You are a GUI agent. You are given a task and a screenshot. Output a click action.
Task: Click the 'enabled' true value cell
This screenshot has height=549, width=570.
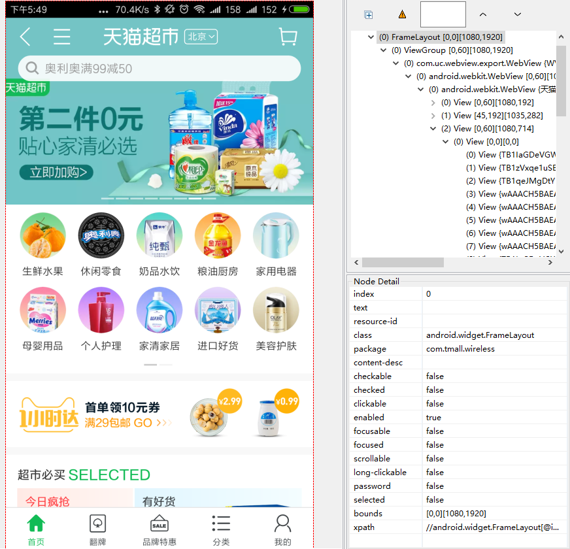point(494,417)
